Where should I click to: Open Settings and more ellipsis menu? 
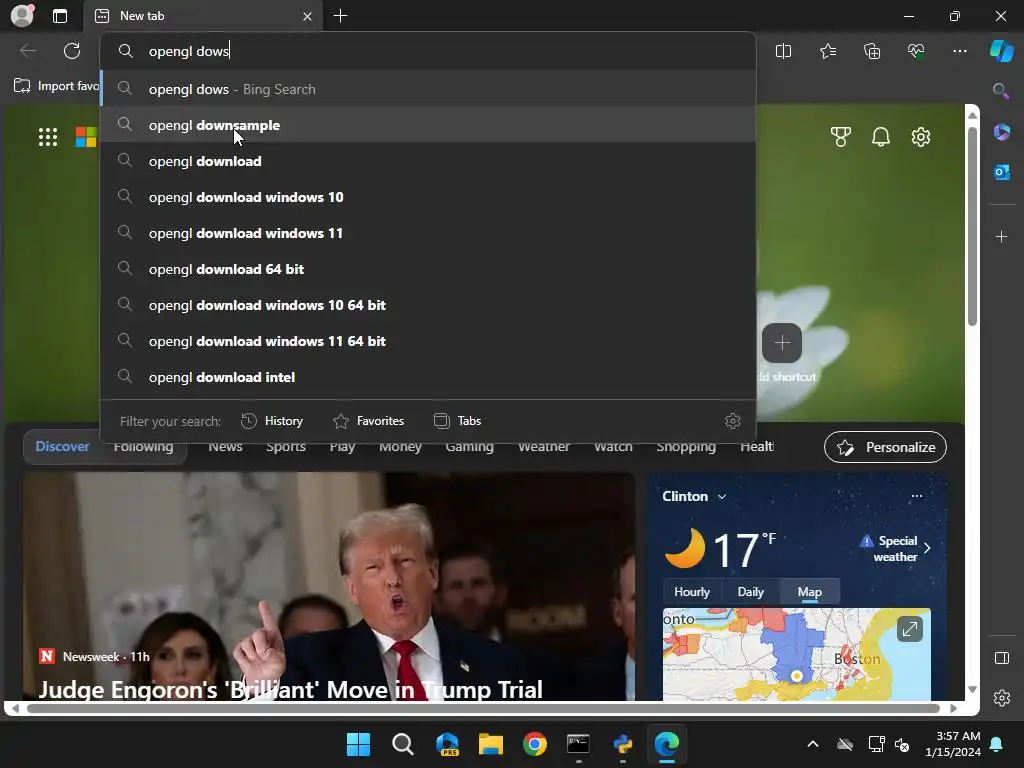(x=959, y=51)
